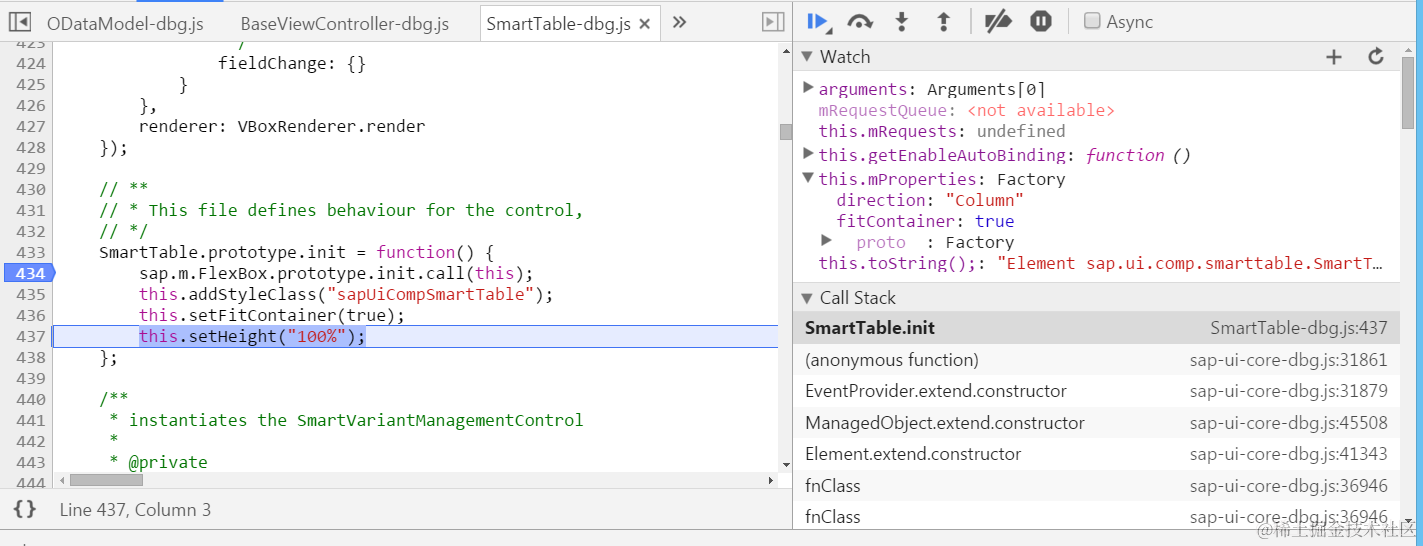The width and height of the screenshot is (1423, 546).
Task: Toggle pause on exceptions
Action: [1041, 21]
